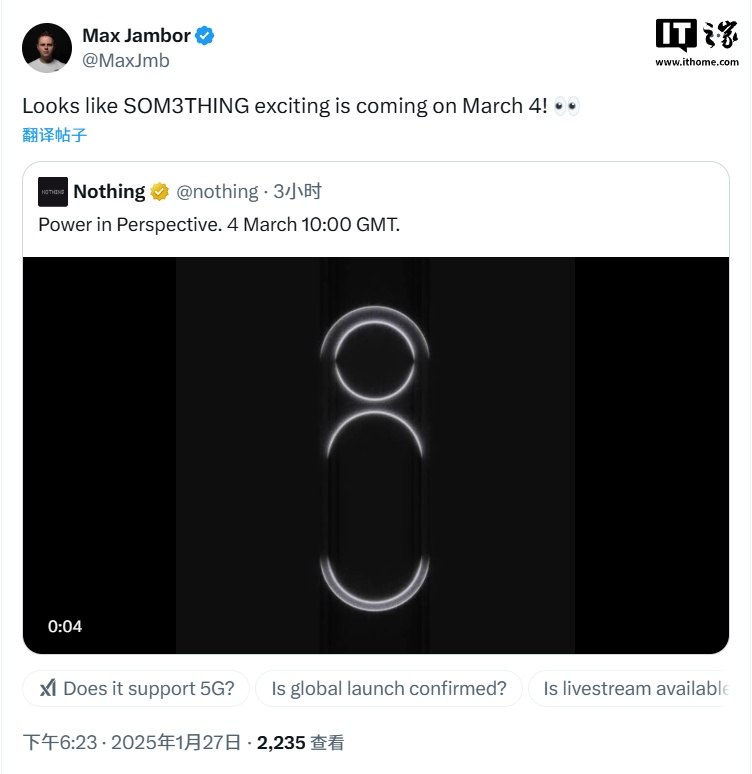
Task: Click the 2,235 查看 view count
Action: [x=301, y=742]
